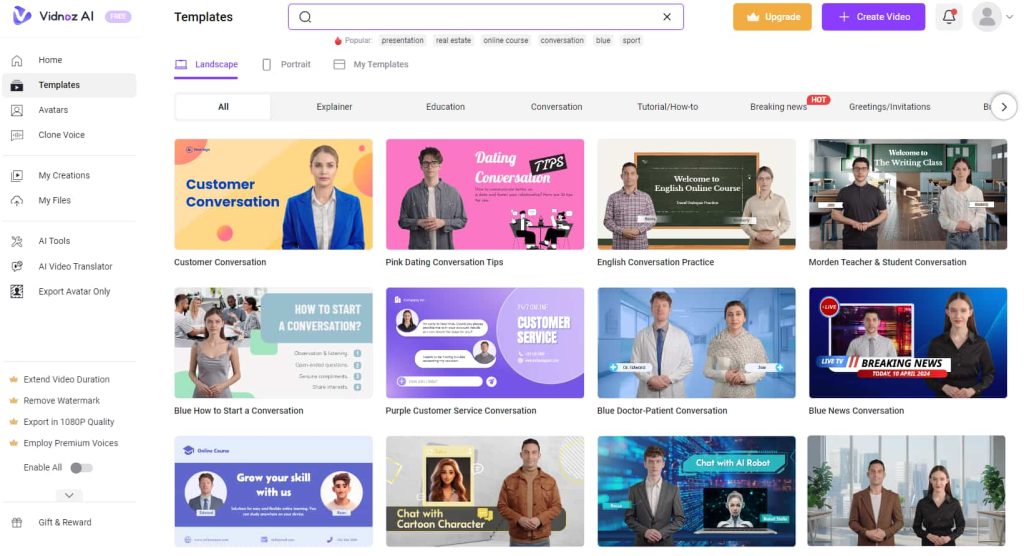Toggle the Enable All switch
Screen dimensions: 1024x556
(x=82, y=468)
